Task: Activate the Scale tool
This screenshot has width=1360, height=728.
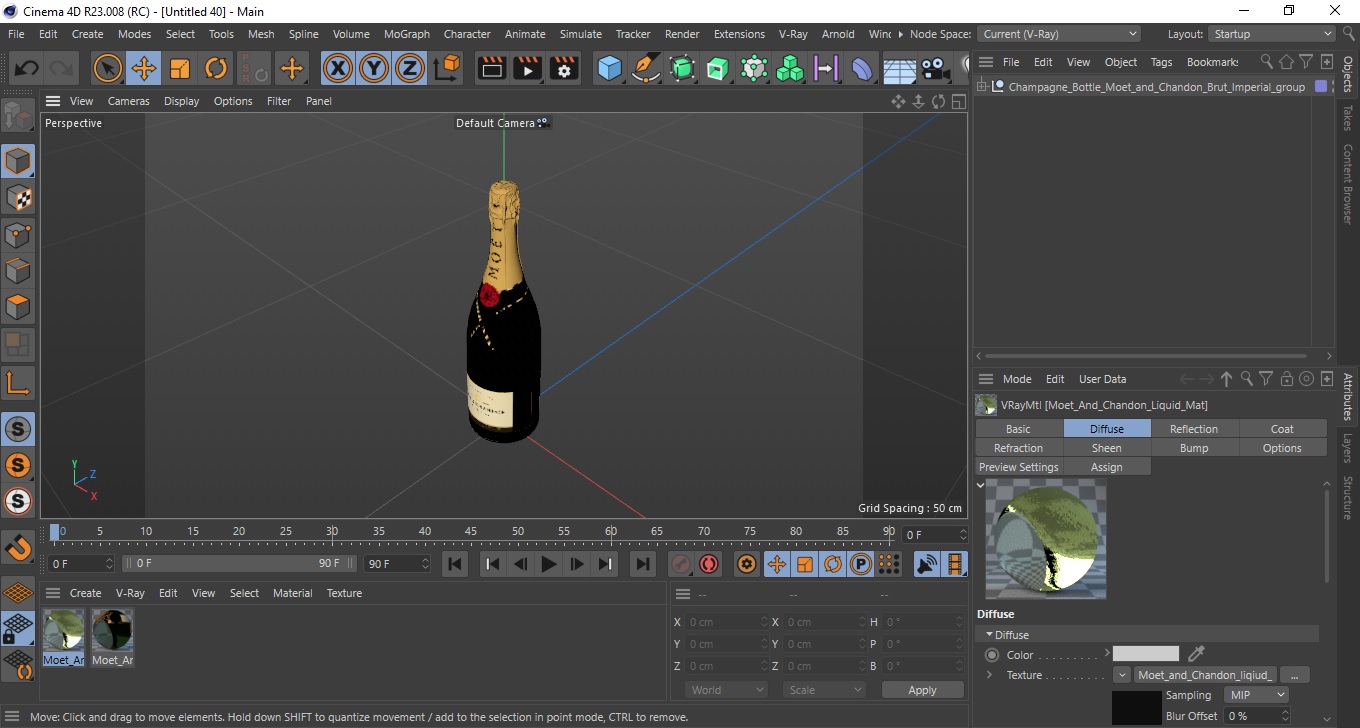Action: (x=180, y=69)
